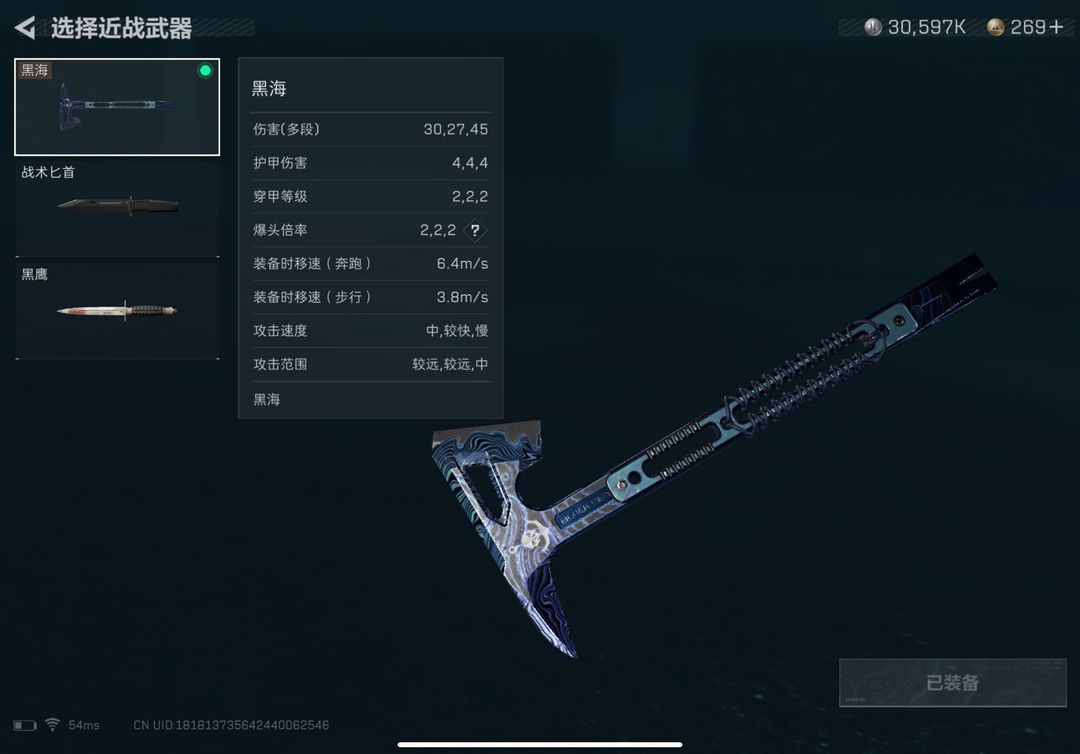
Task: Select the 黑海 axe thumbnail
Action: click(117, 107)
